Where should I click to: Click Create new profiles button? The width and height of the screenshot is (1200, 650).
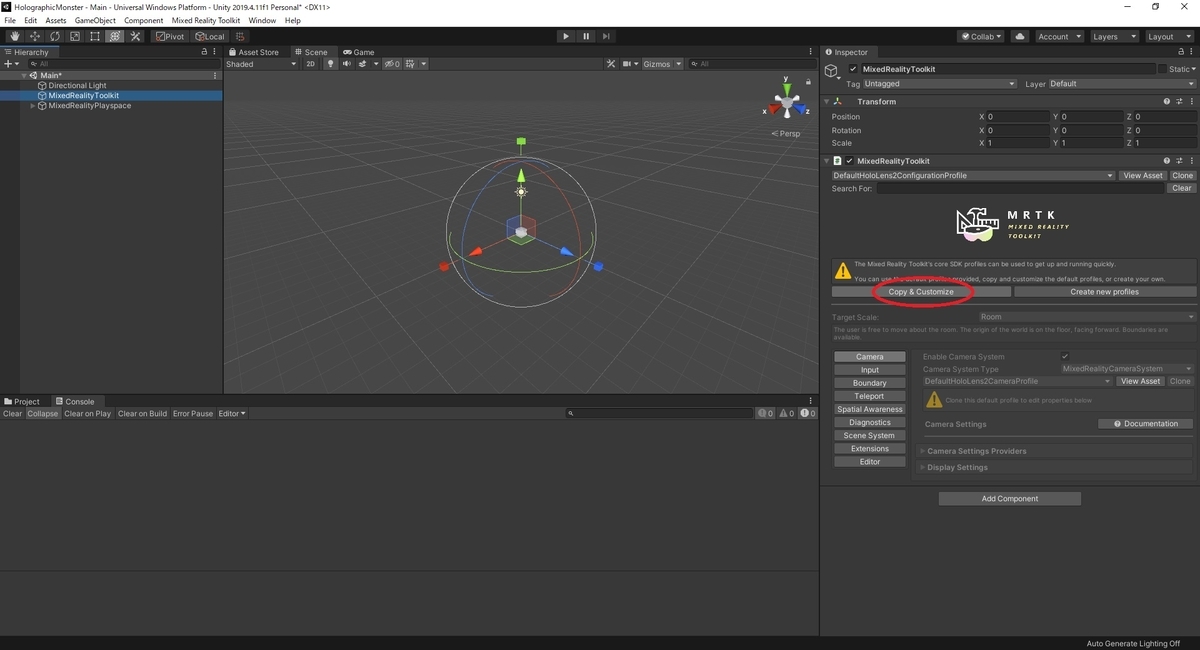pos(1105,292)
